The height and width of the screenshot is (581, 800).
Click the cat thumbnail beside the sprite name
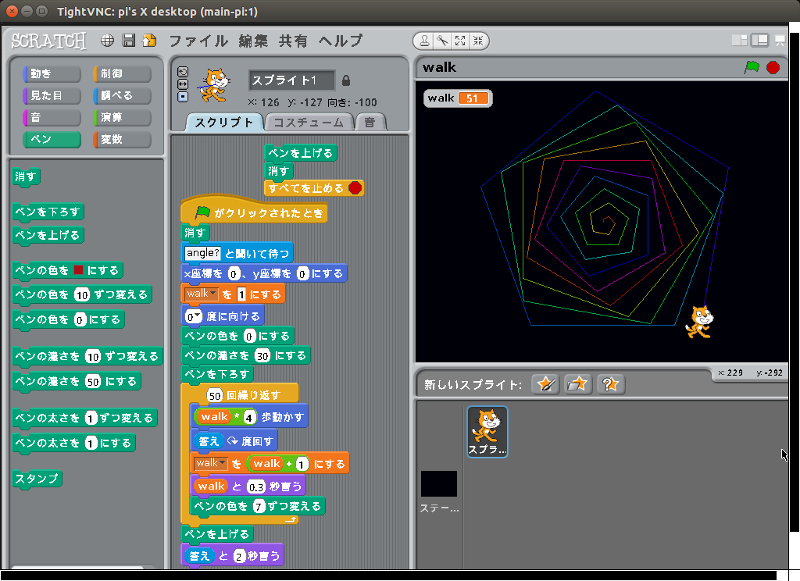(x=215, y=85)
